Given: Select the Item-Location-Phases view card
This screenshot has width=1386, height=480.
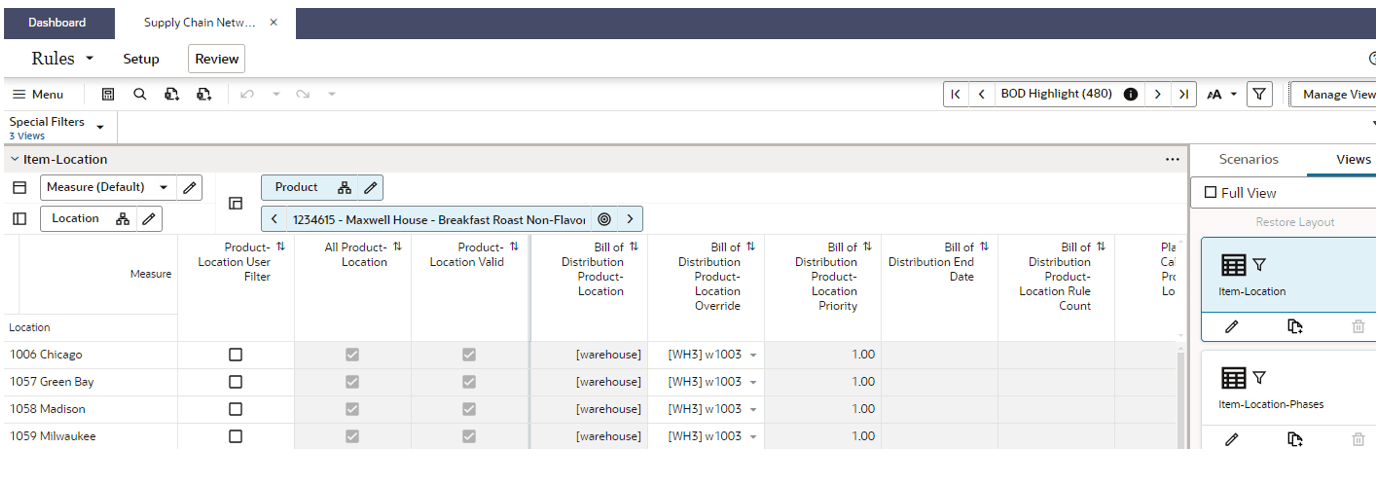Looking at the screenshot, I should (x=1290, y=388).
